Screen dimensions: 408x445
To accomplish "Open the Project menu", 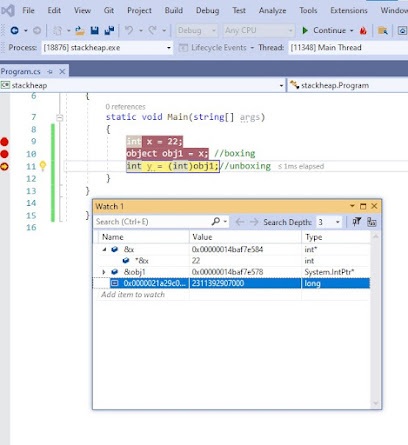I will [139, 11].
